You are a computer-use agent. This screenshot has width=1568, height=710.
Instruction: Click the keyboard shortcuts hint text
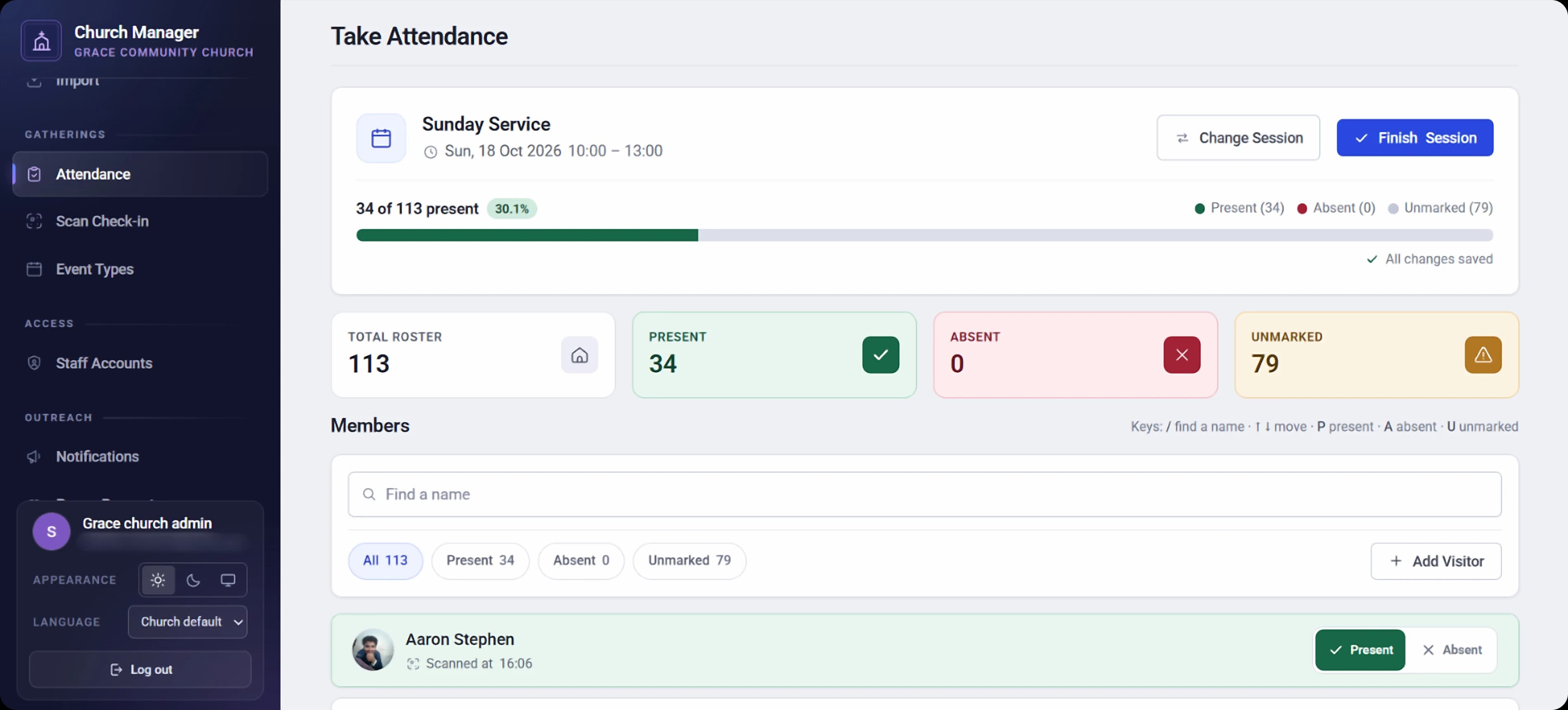(1325, 427)
